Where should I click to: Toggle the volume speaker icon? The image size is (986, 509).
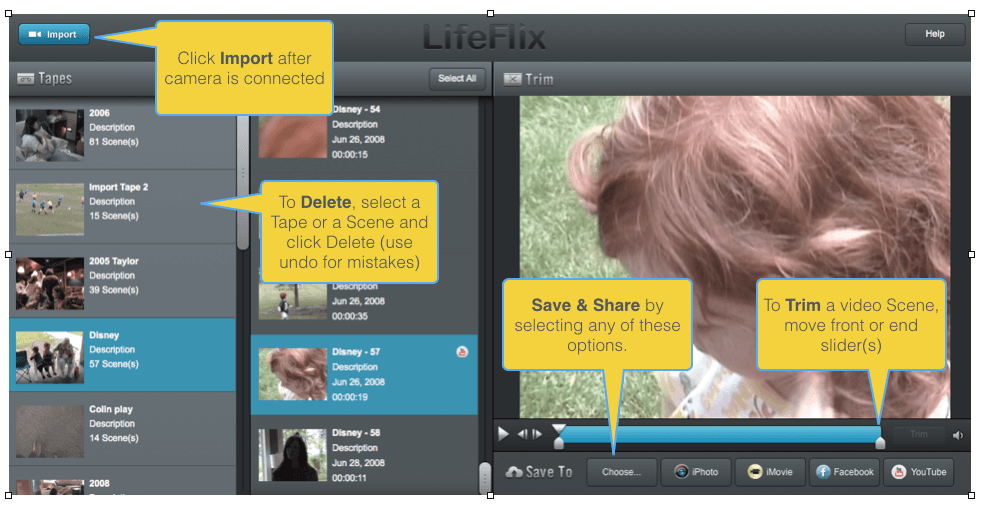(x=958, y=435)
